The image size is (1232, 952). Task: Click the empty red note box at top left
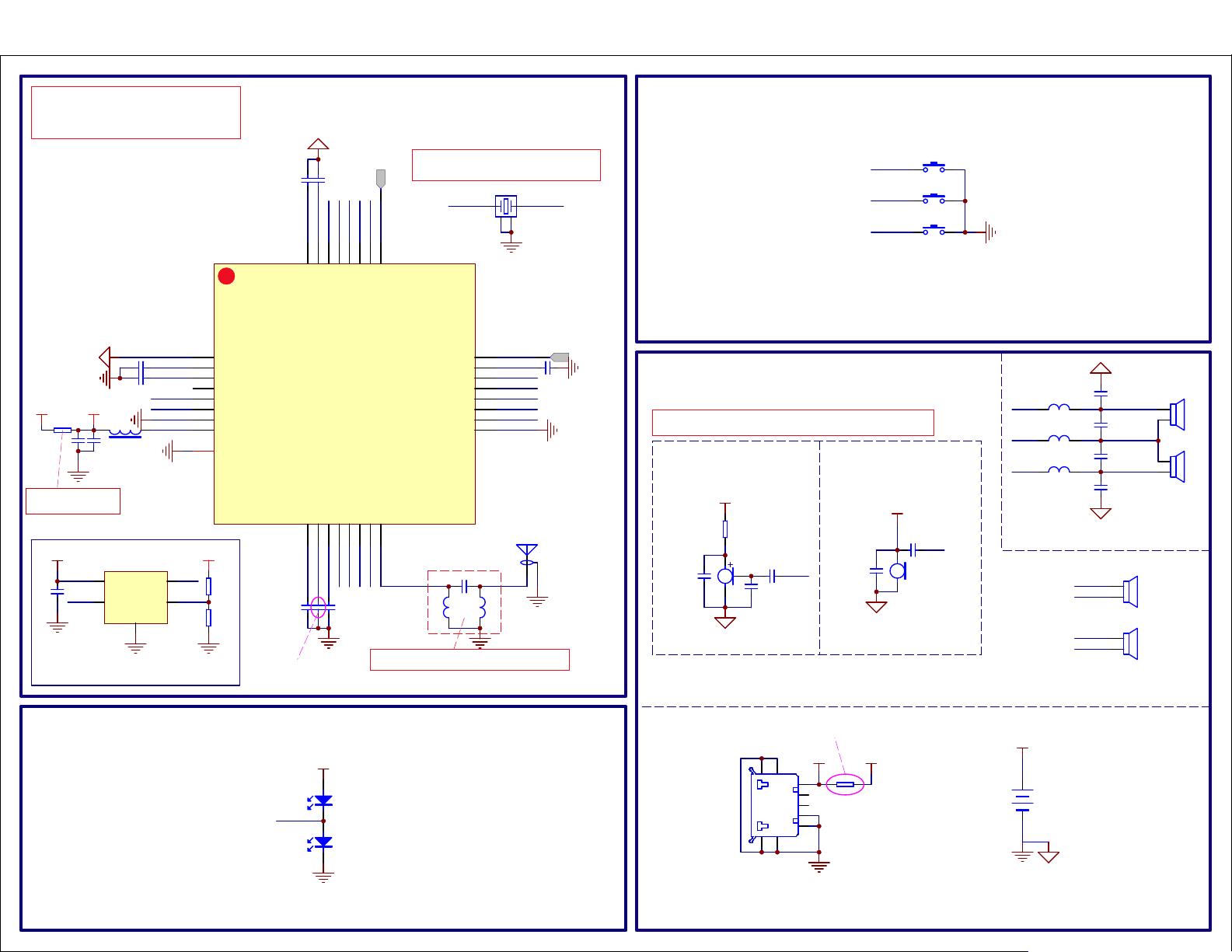point(136,113)
